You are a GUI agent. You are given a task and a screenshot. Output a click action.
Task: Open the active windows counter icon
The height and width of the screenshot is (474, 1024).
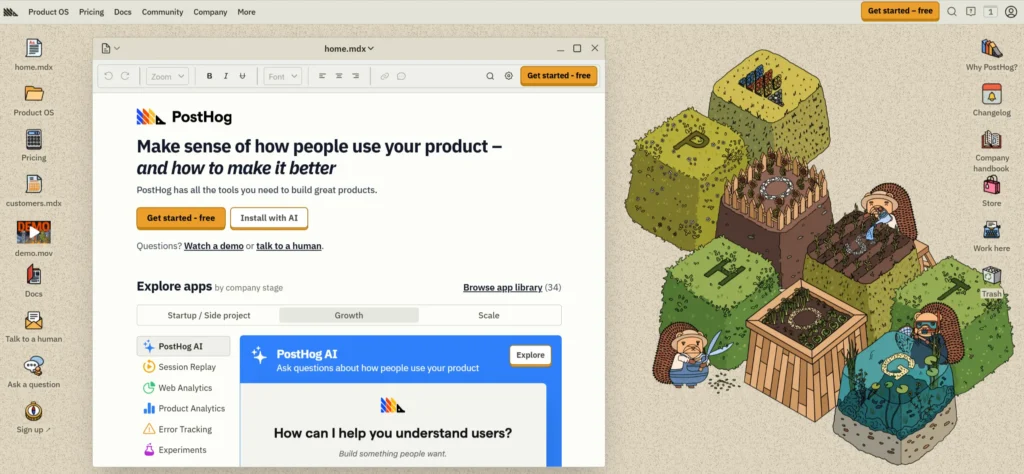pos(991,11)
